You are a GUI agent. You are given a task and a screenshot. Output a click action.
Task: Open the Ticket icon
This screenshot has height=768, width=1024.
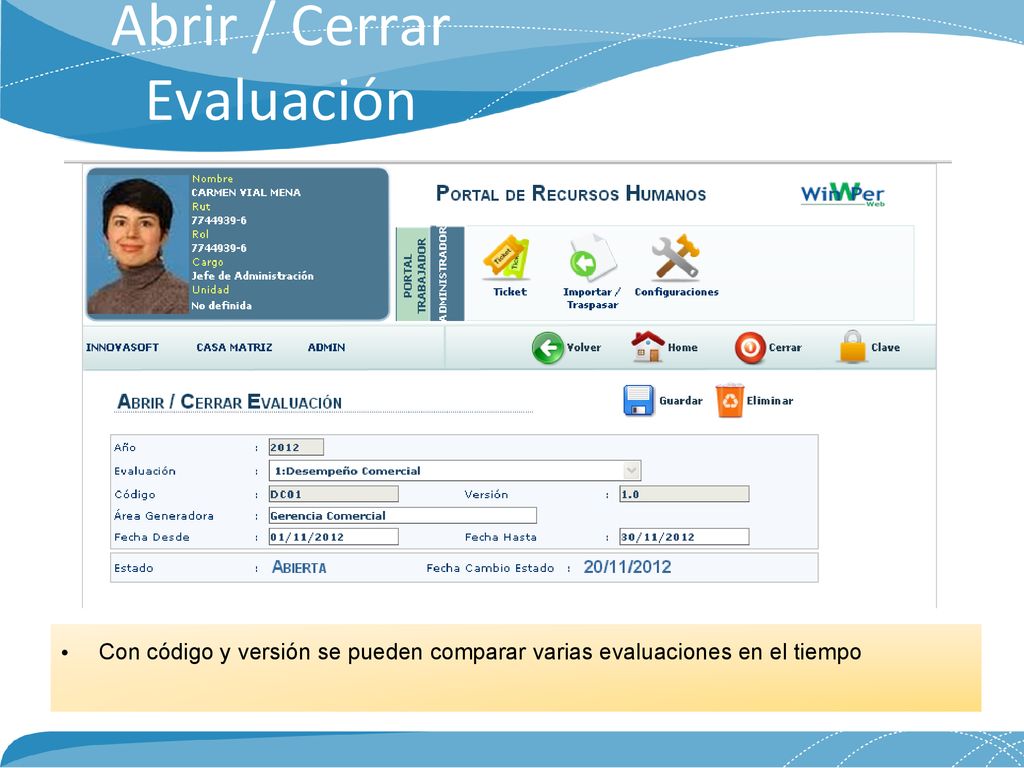506,258
